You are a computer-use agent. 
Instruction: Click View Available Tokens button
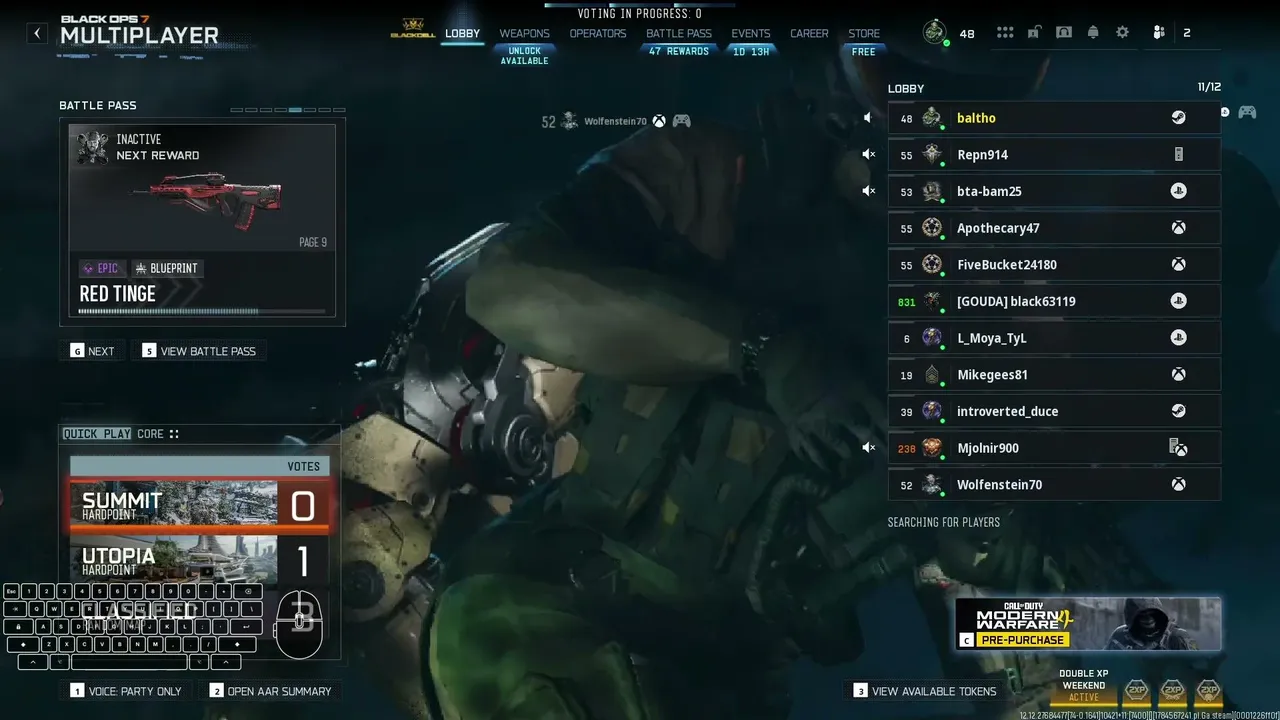pyautogui.click(x=925, y=691)
